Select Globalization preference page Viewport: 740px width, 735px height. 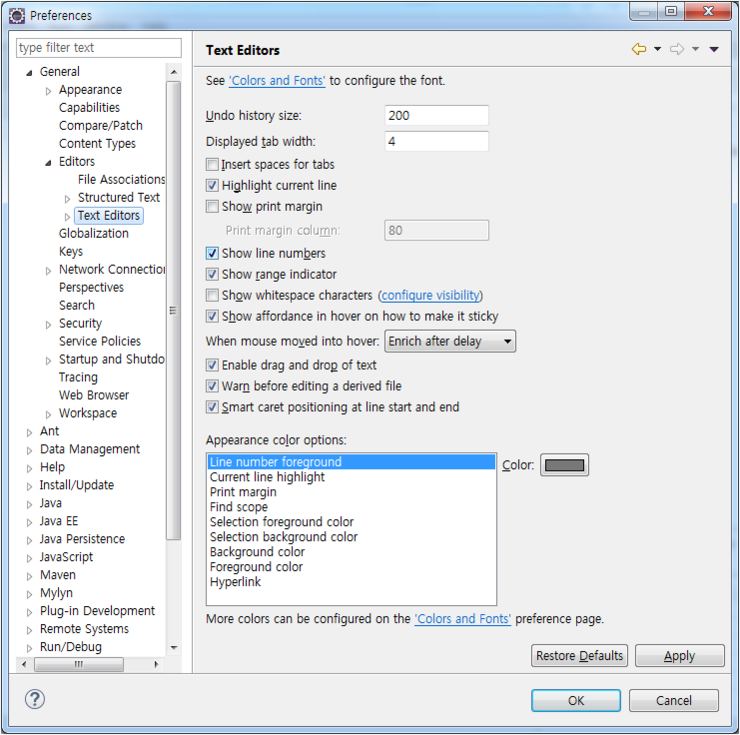93,233
